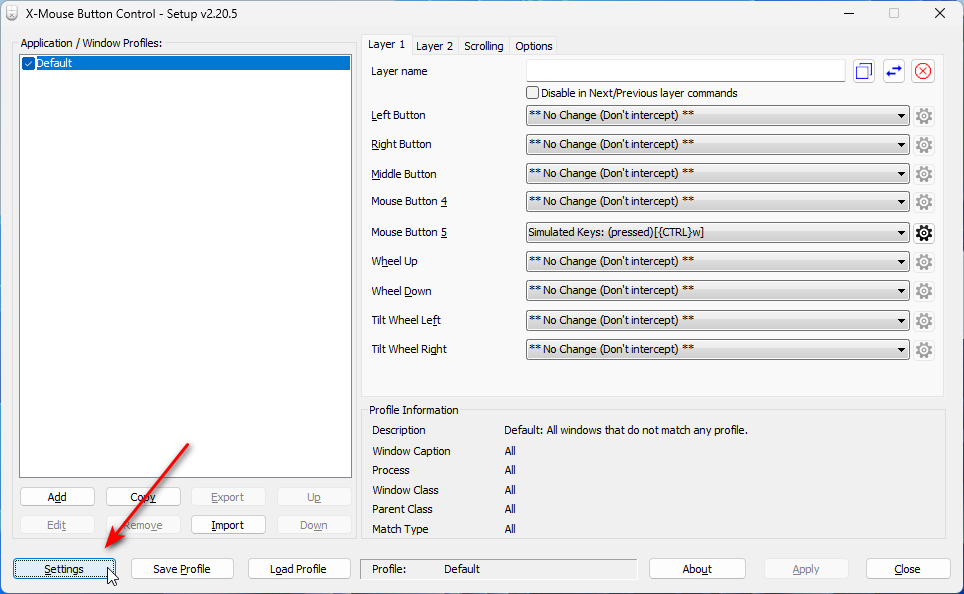This screenshot has height=594, width=964.
Task: Click the copy layer icon beside Layer name
Action: click(x=864, y=71)
